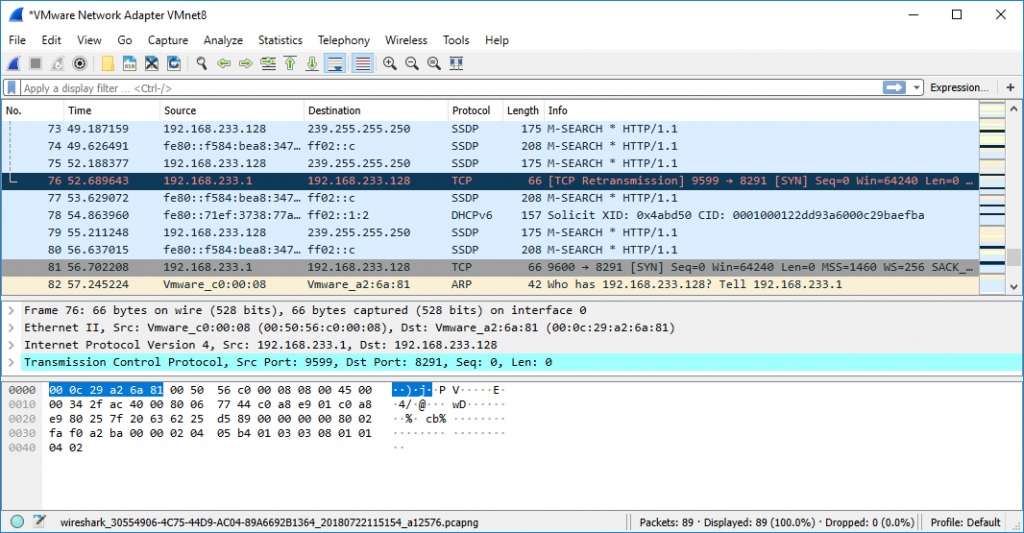This screenshot has height=533, width=1024.
Task: Open the Tools menu
Action: 456,40
